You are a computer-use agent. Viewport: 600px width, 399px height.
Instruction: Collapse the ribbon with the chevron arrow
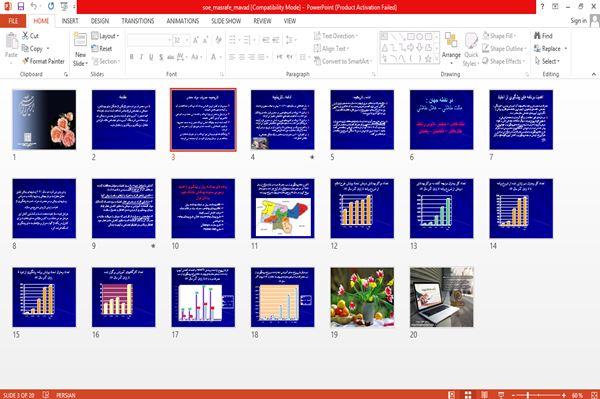click(594, 74)
